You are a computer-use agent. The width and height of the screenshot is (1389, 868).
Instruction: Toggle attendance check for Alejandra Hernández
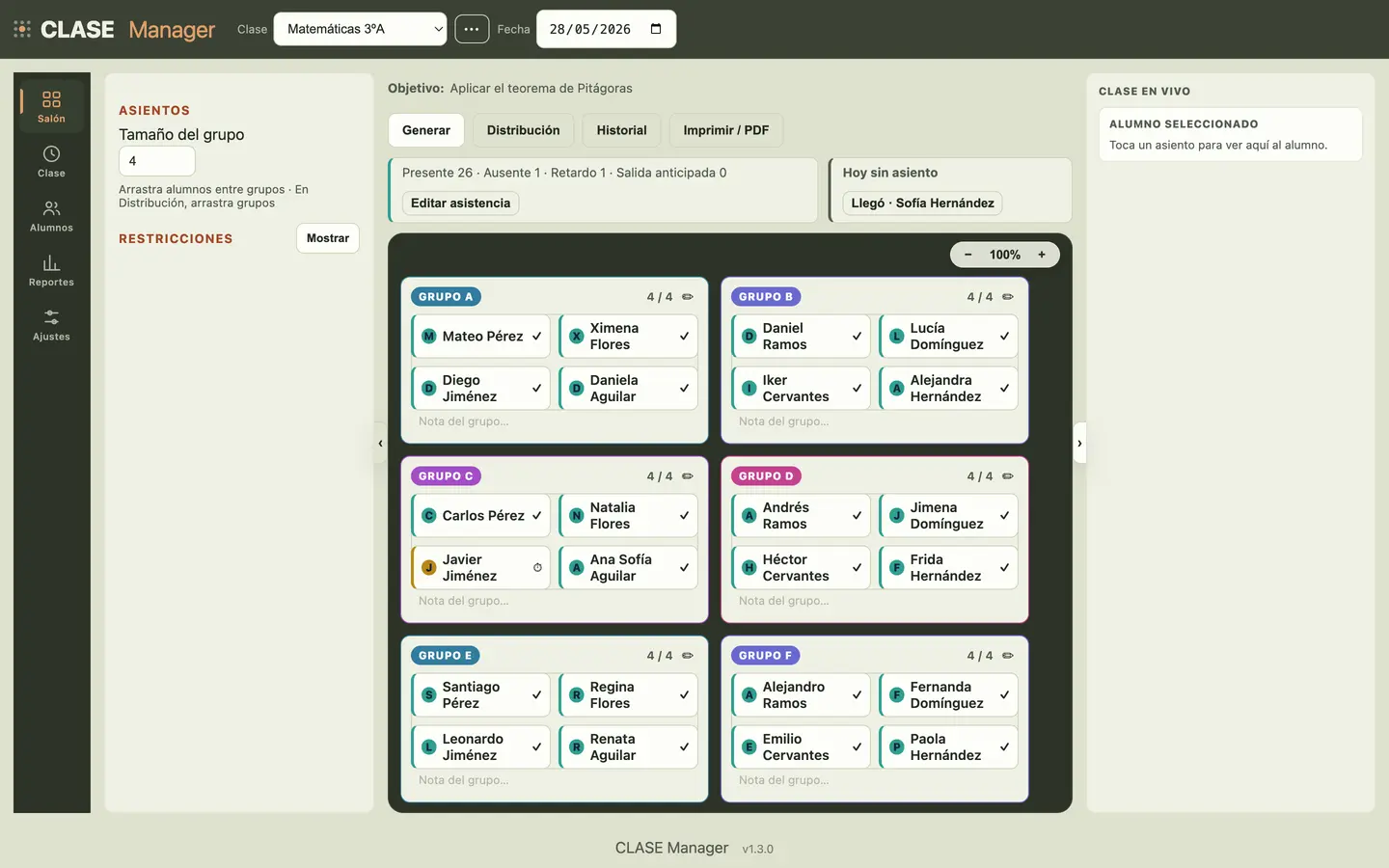(1004, 389)
